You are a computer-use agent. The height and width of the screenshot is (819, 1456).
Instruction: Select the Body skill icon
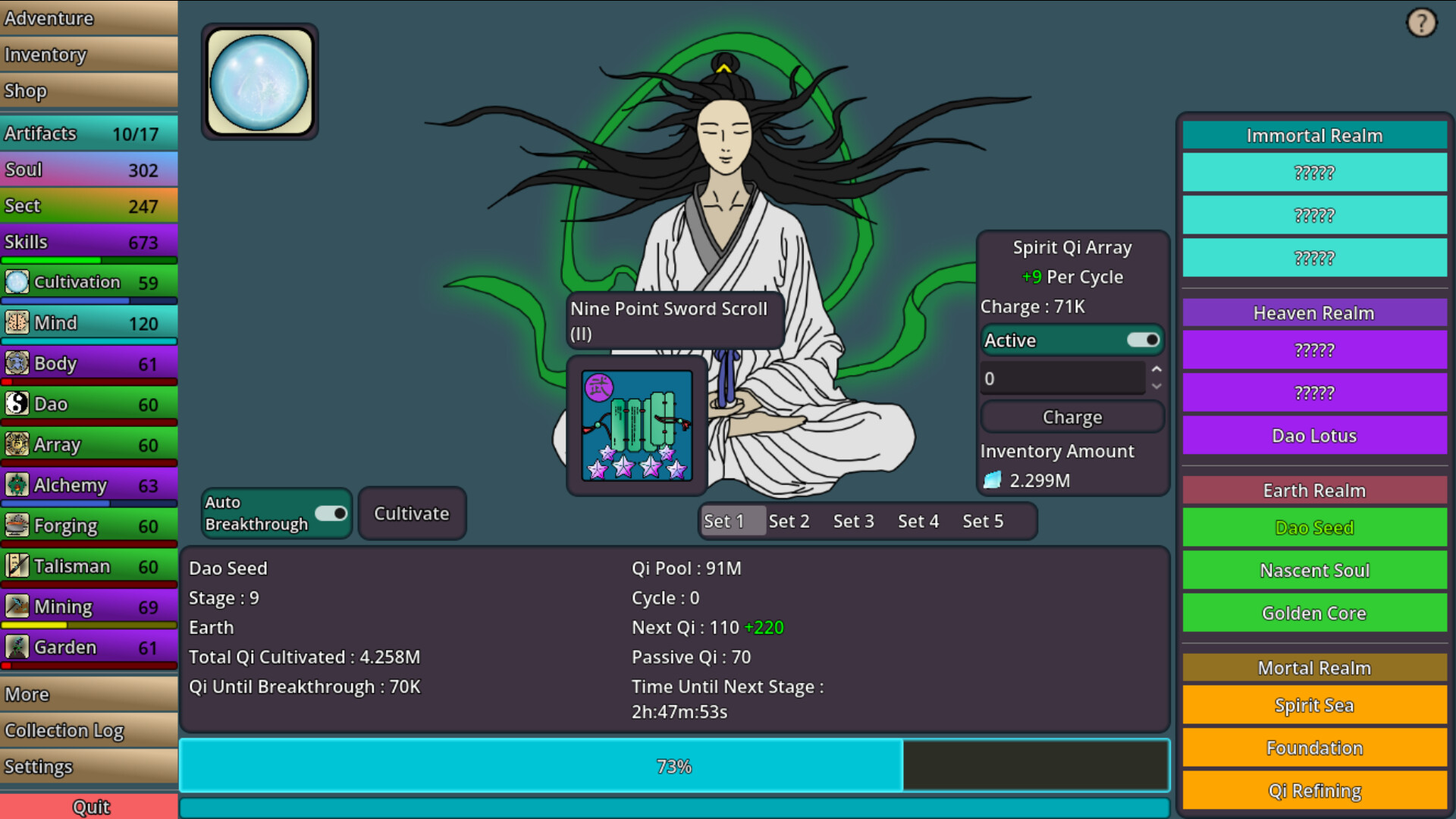click(x=16, y=363)
